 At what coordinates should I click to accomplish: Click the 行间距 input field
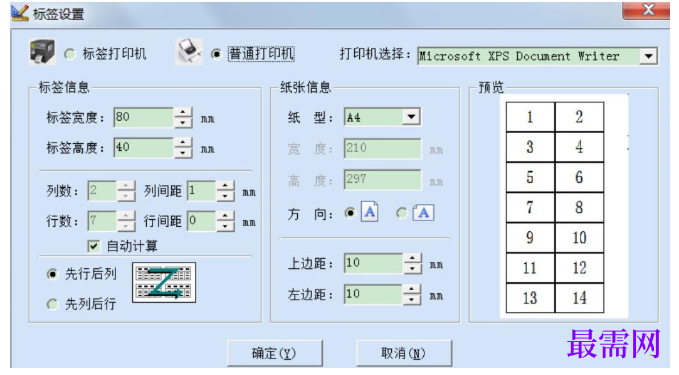(x=201, y=221)
